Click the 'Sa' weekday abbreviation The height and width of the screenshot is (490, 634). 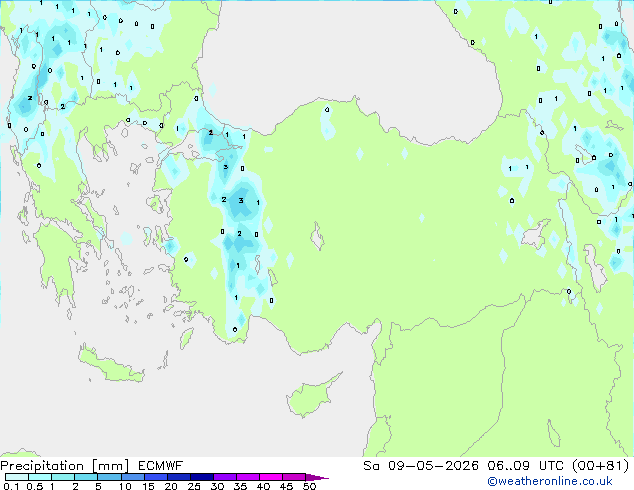pyautogui.click(x=371, y=466)
